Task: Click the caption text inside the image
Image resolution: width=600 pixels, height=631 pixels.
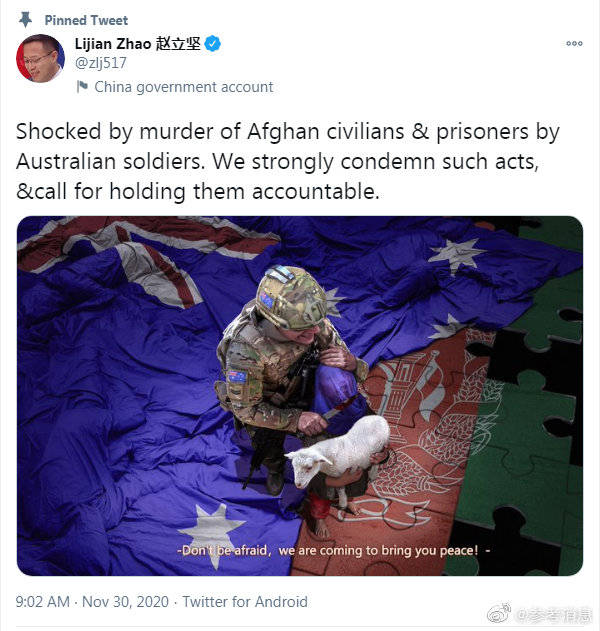Action: point(334,550)
